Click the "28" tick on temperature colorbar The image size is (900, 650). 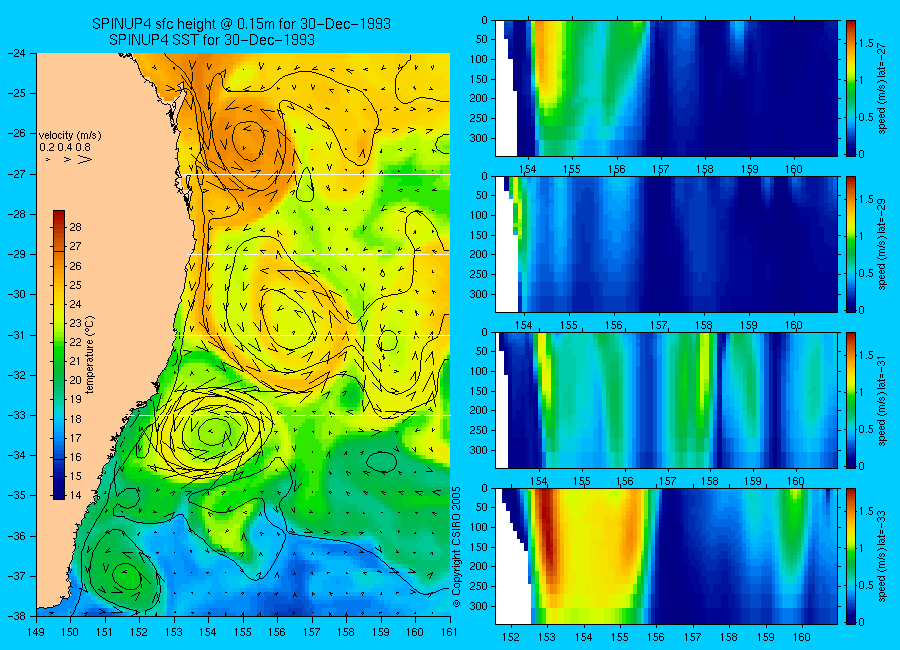coord(75,227)
